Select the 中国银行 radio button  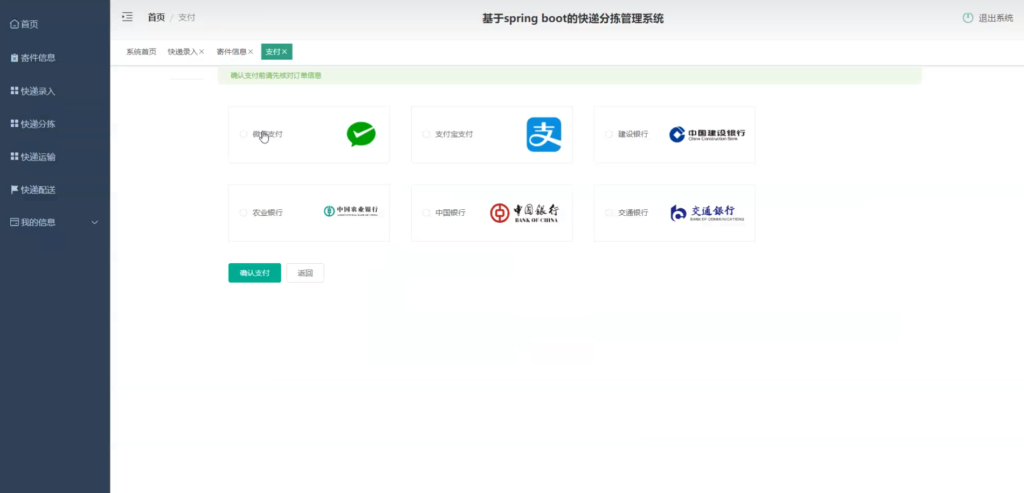(426, 212)
